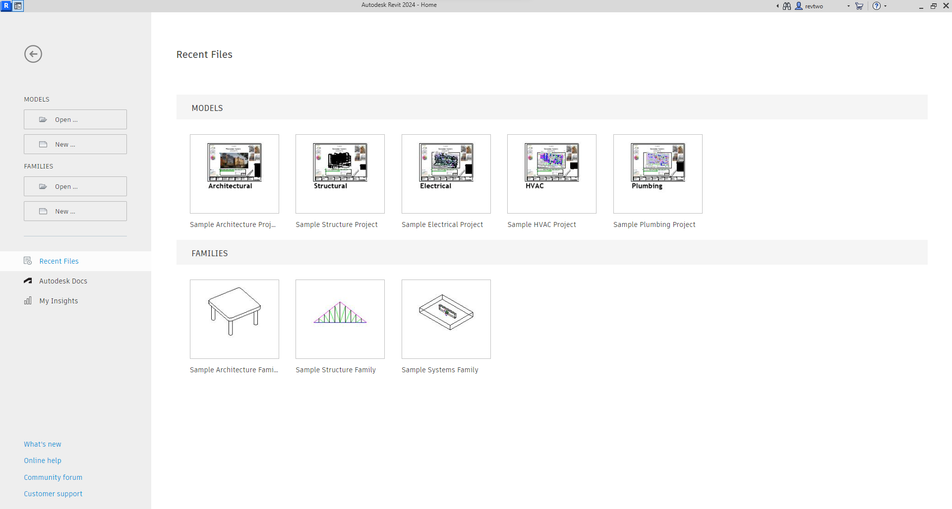Click the binoculars search icon in title bar
The height and width of the screenshot is (509, 952).
pyautogui.click(x=787, y=6)
